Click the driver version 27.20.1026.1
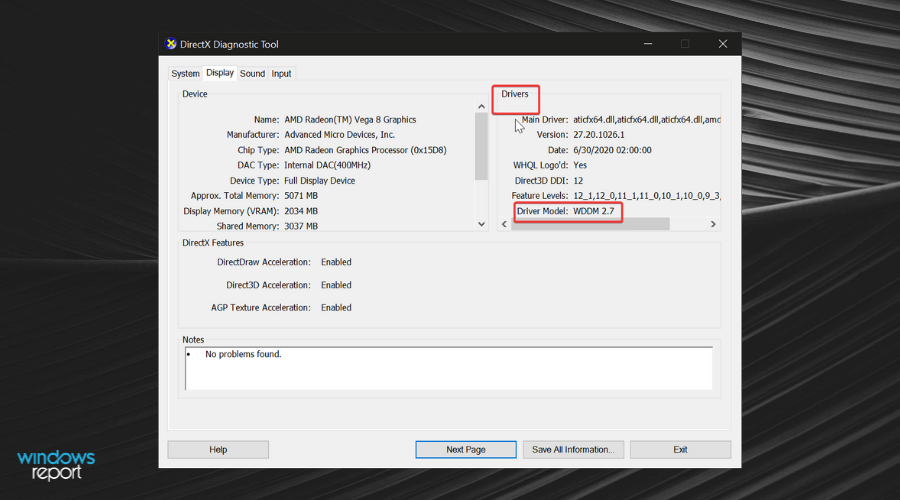This screenshot has height=500, width=900. [x=599, y=134]
